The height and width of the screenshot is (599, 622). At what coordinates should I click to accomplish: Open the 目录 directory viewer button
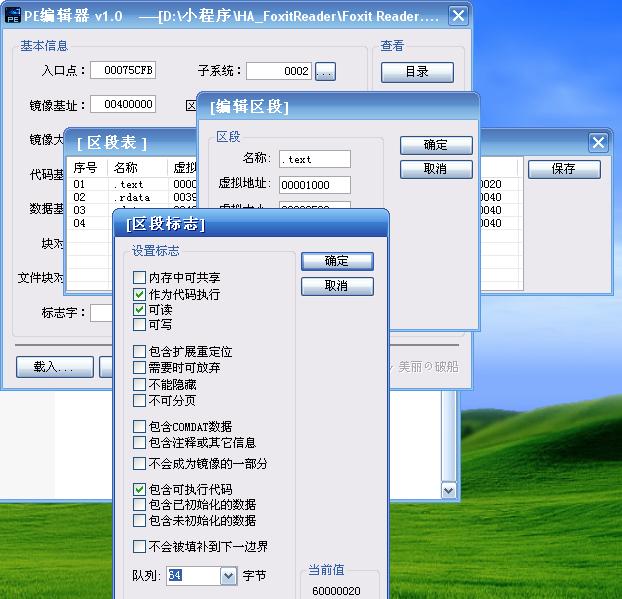pos(417,72)
